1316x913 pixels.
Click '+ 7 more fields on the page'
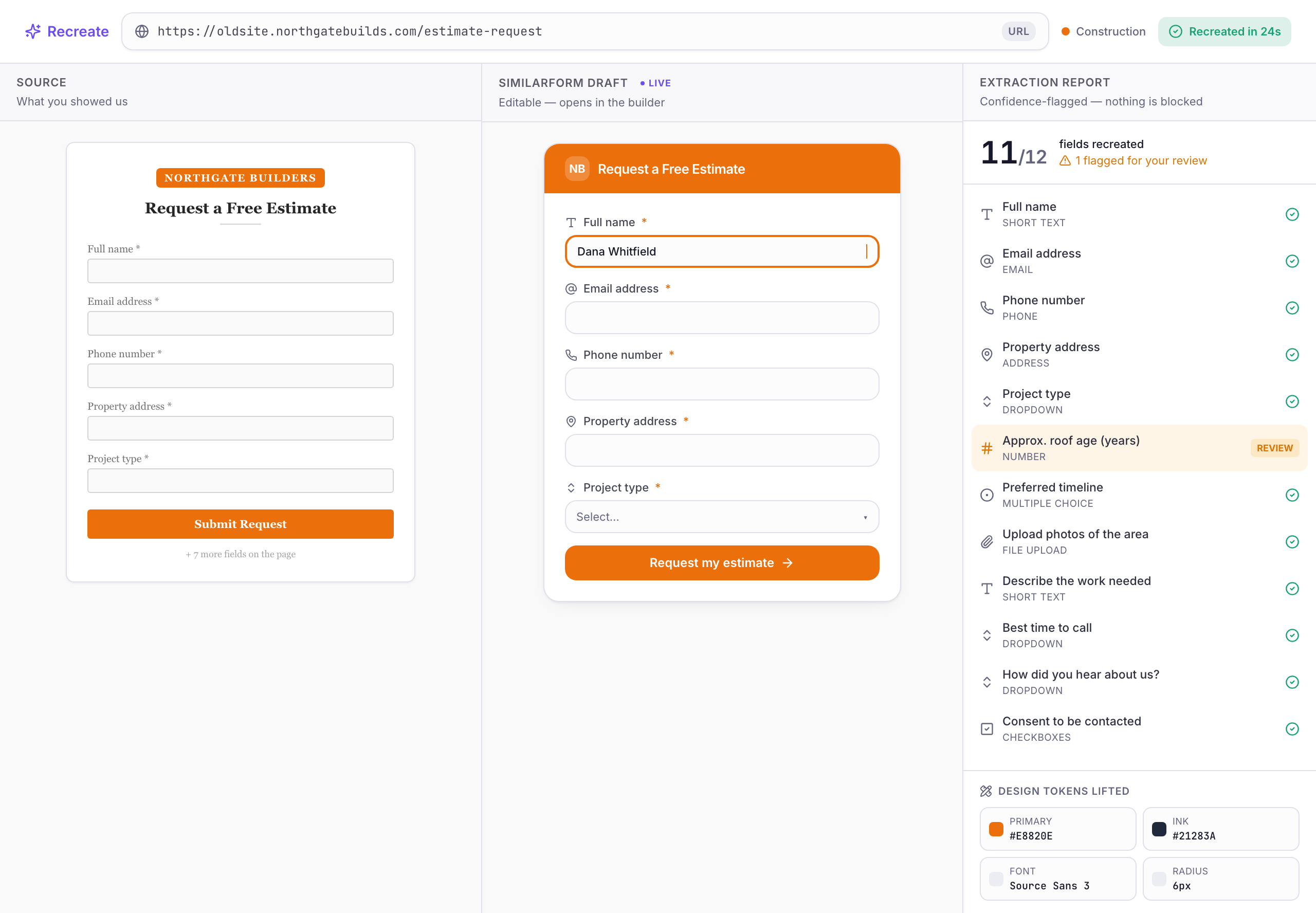click(x=240, y=554)
